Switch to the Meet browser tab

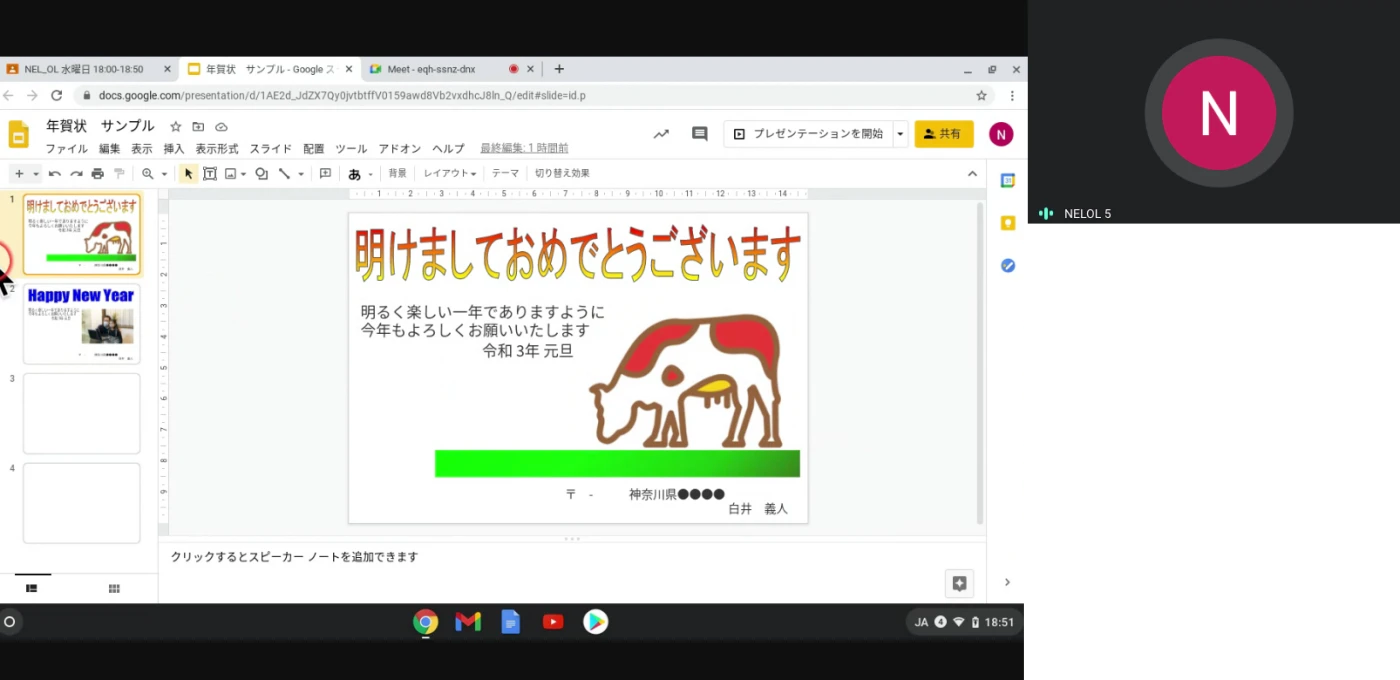pyautogui.click(x=450, y=69)
